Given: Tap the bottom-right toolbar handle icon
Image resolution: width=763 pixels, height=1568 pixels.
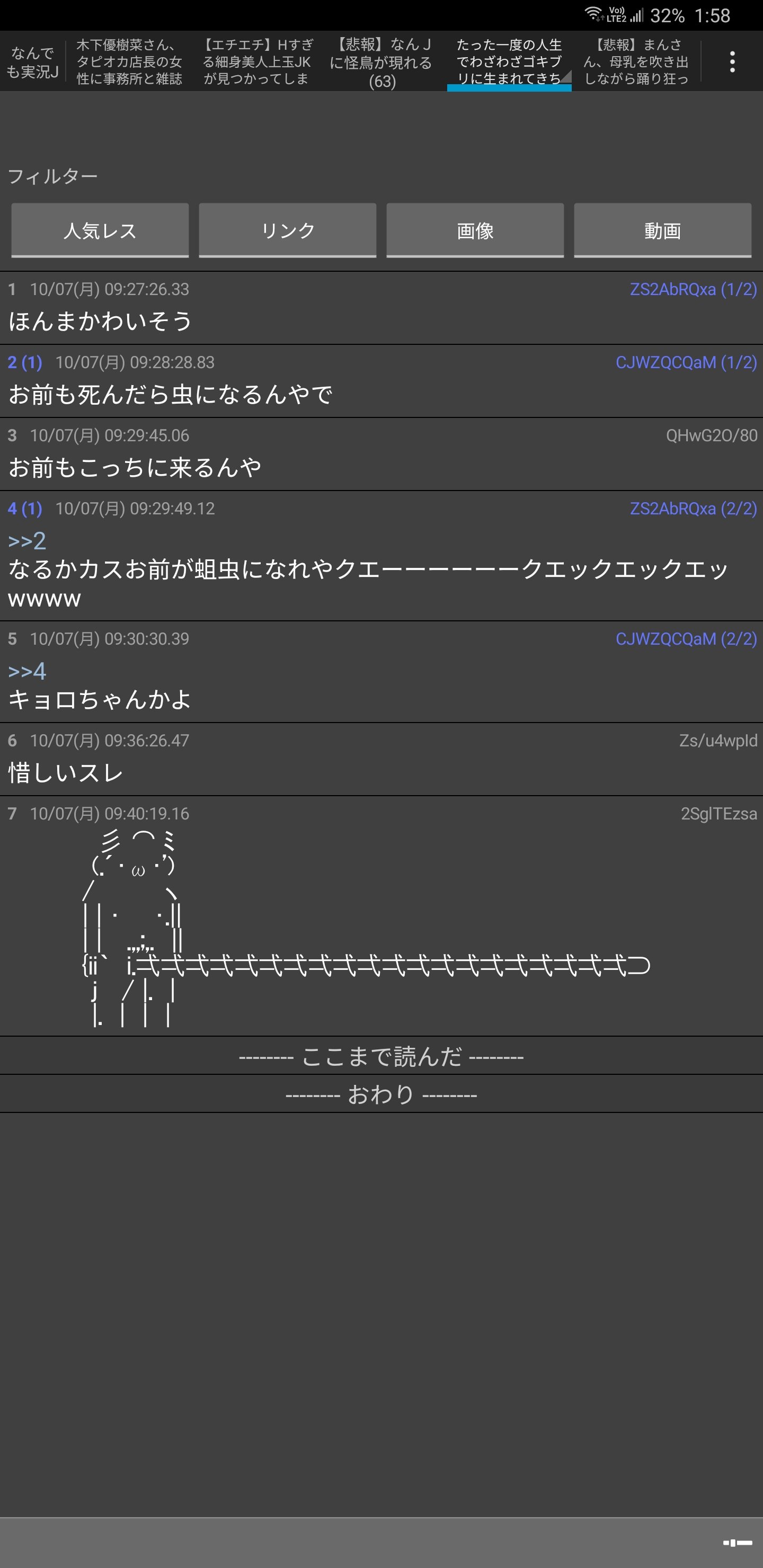Looking at the screenshot, I should point(737,1542).
